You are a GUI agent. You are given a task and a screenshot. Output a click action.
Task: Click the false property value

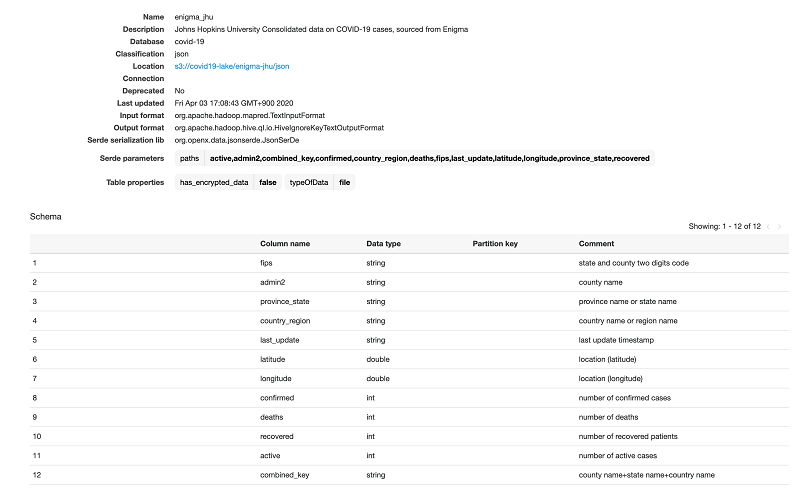tap(268, 183)
